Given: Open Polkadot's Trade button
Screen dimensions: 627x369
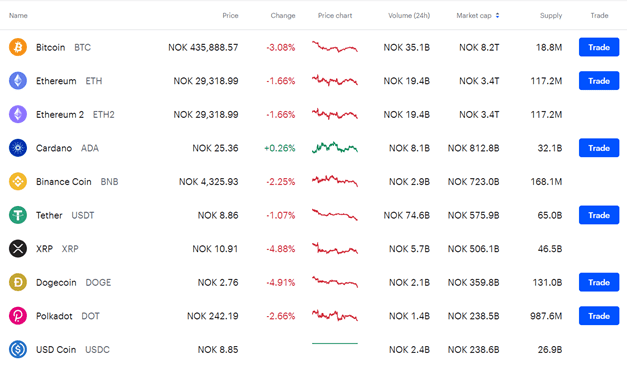Looking at the screenshot, I should tap(599, 316).
